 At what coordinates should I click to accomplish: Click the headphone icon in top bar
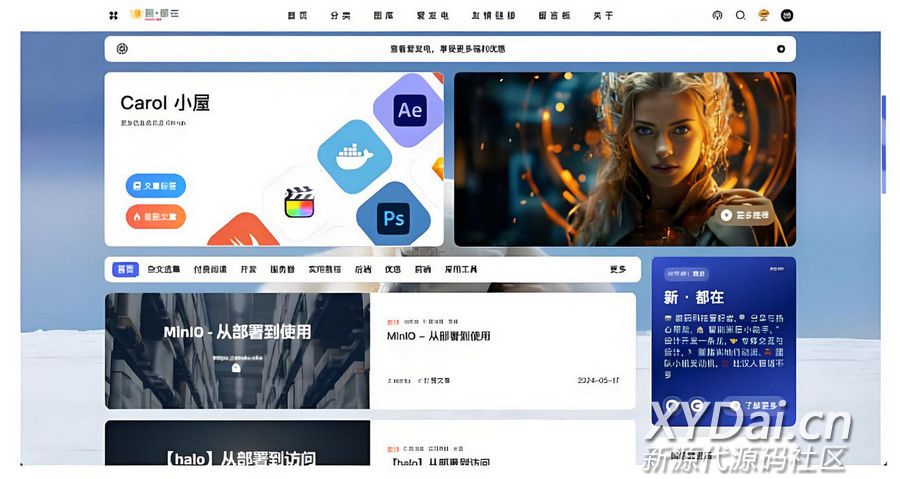point(716,15)
